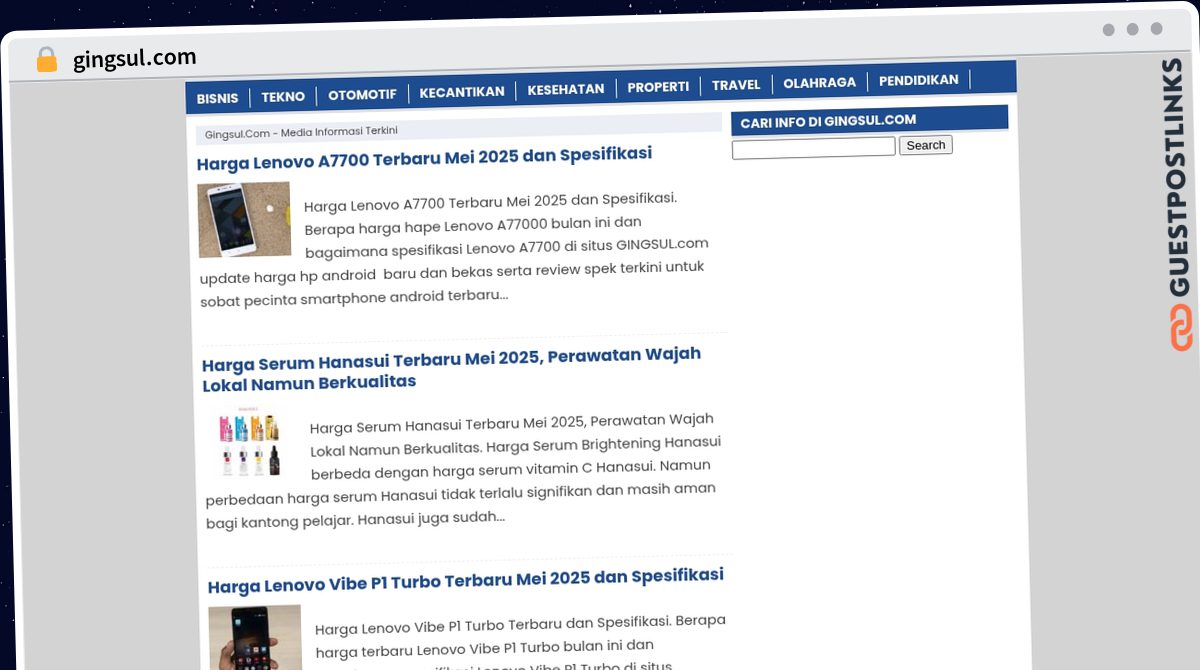This screenshot has width=1200, height=670.
Task: Navigate to the KESEHATAN category
Action: (566, 89)
